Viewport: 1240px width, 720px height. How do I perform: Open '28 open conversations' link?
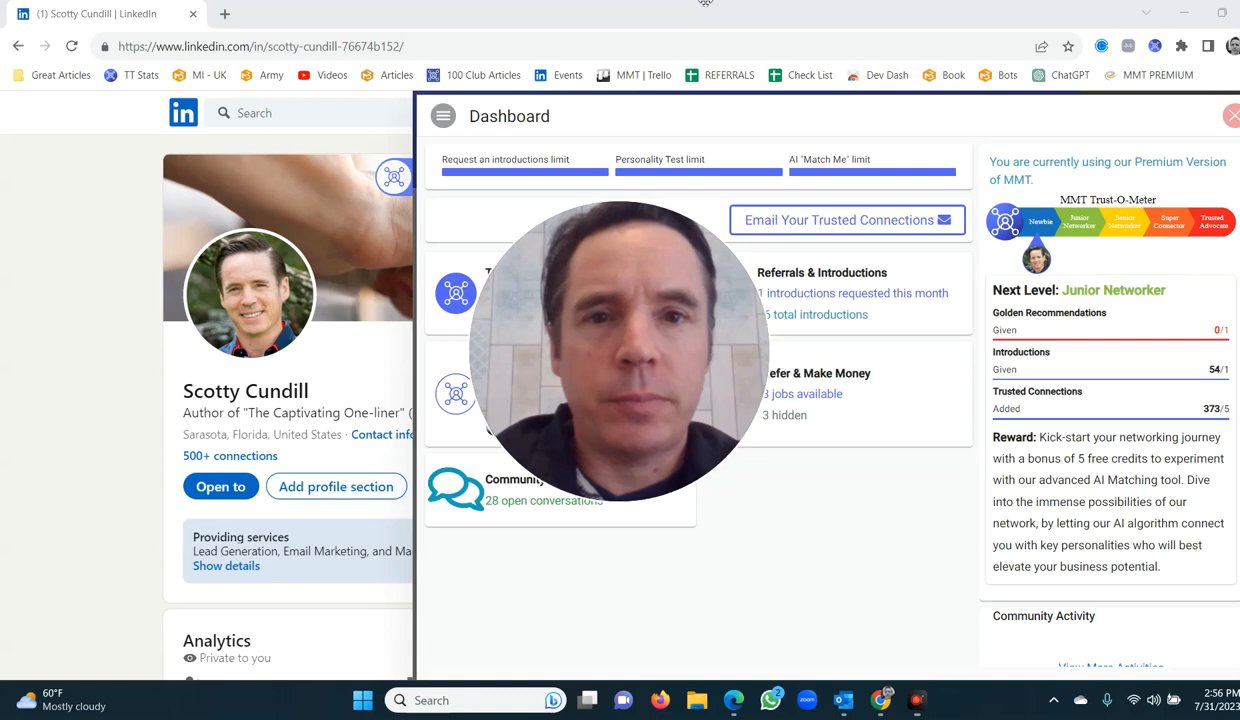[x=544, y=501]
